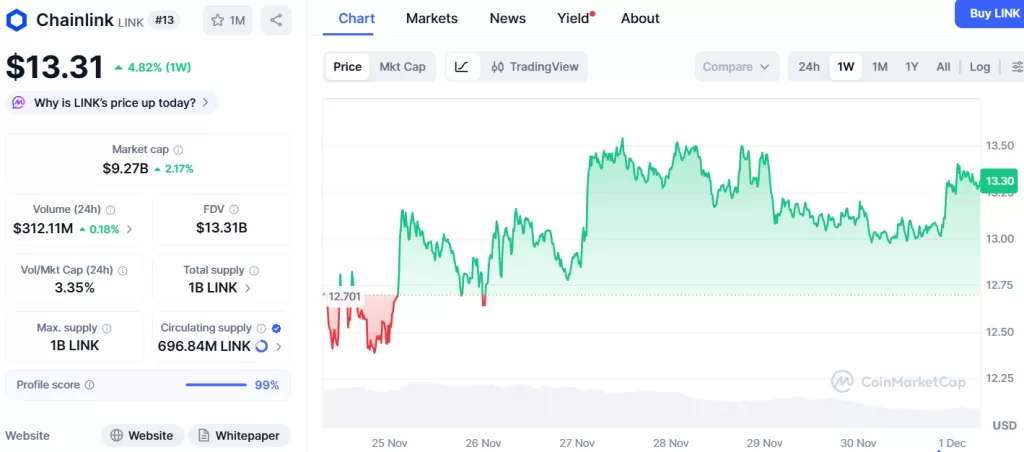Screen dimensions: 1024x452
Task: Click the FDV info icon
Action: tap(234, 210)
